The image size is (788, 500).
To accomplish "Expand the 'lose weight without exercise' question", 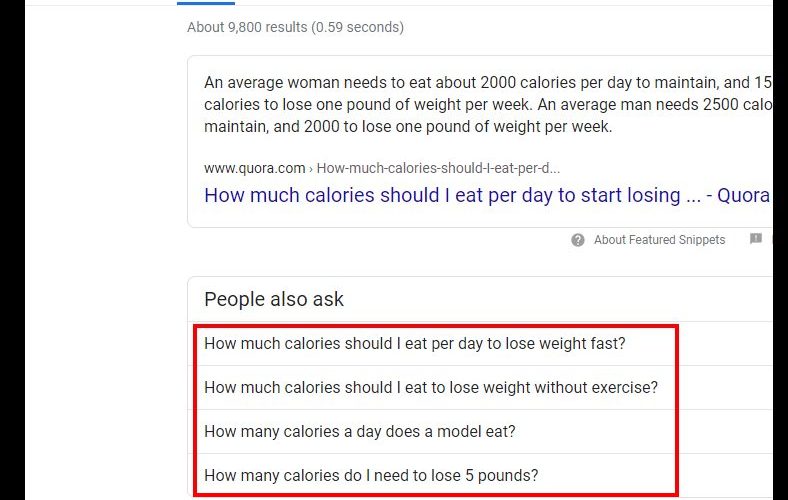I will tap(431, 387).
